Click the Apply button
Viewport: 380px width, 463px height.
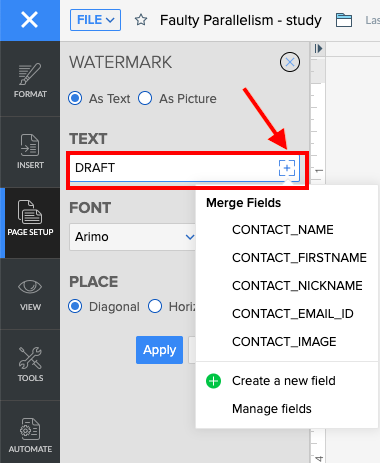(159, 350)
